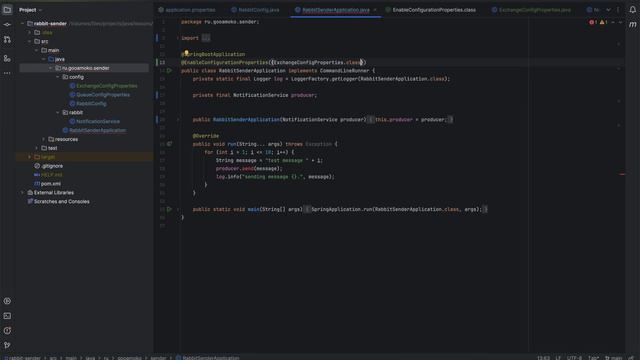Open the Terminal tool window

(x=7, y=316)
